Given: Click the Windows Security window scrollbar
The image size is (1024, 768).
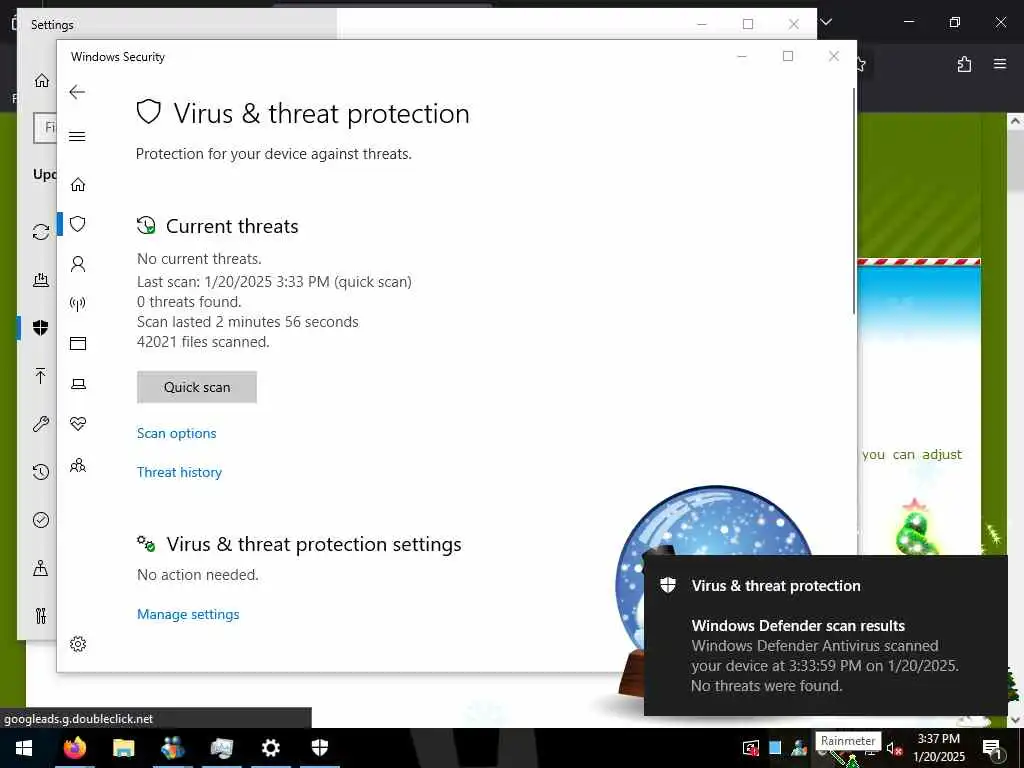Looking at the screenshot, I should tap(854, 200).
